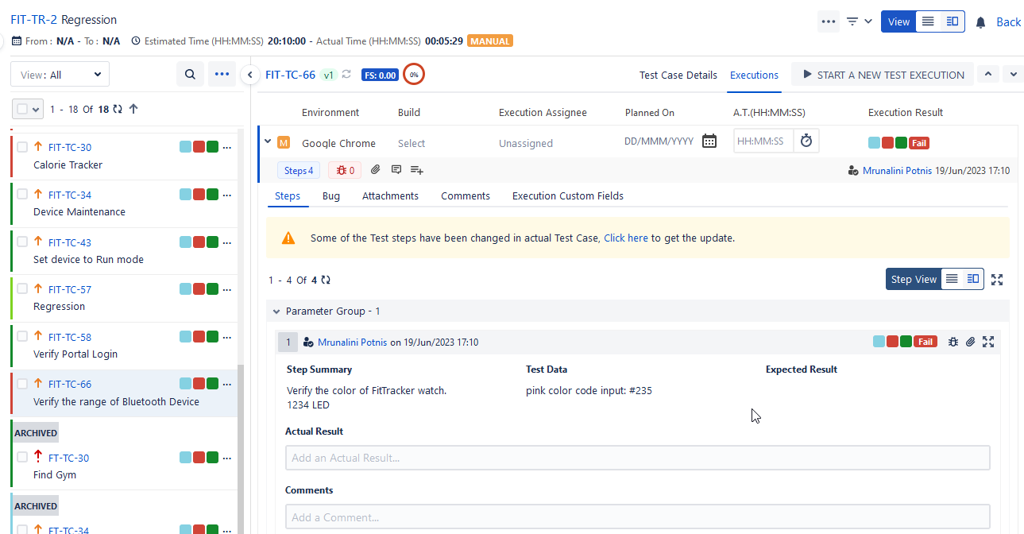Screen dimensions: 1024x534
Task: Open the select-all dropdown arrow
Action: click(36, 110)
